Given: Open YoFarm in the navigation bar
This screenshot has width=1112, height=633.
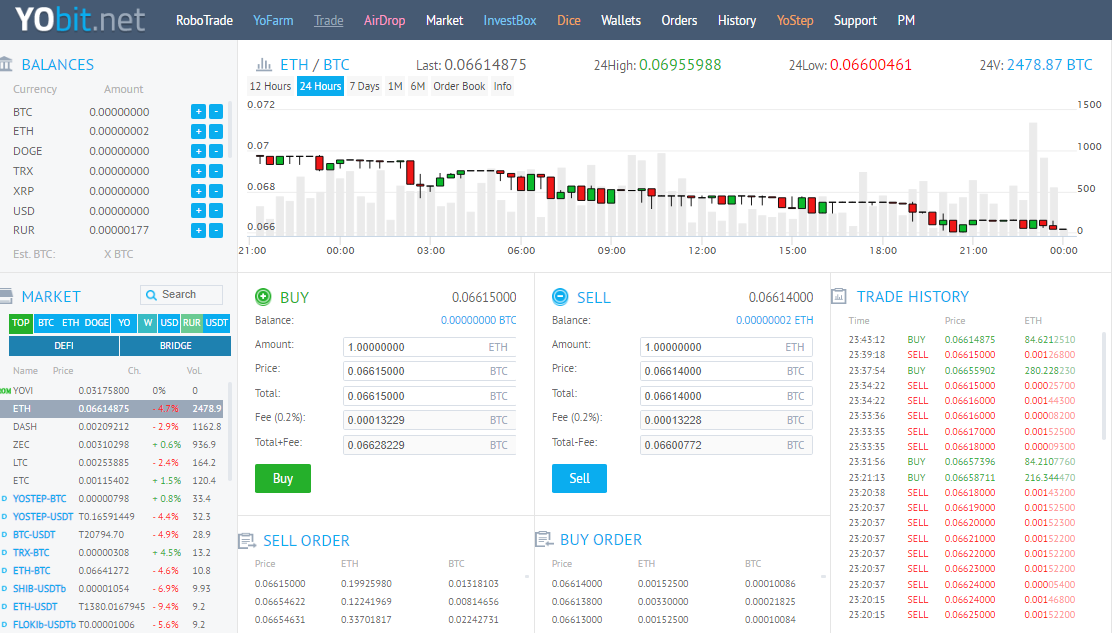Looking at the screenshot, I should point(273,21).
